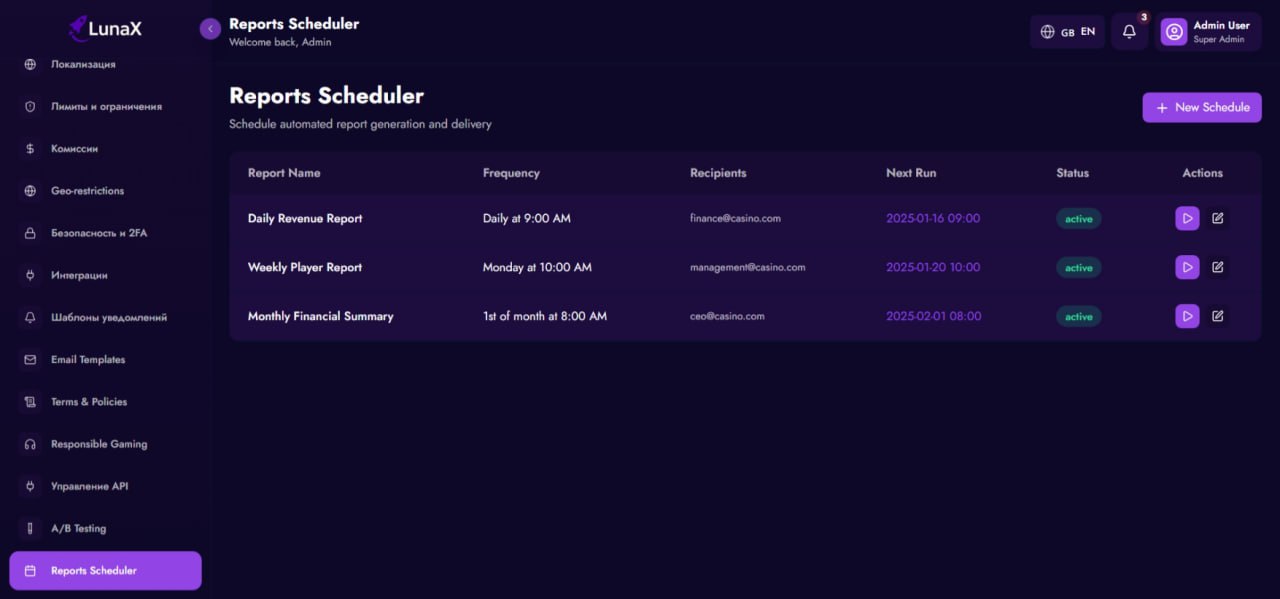The image size is (1280, 599).
Task: Open the Admin User account menu
Action: [x=1208, y=32]
